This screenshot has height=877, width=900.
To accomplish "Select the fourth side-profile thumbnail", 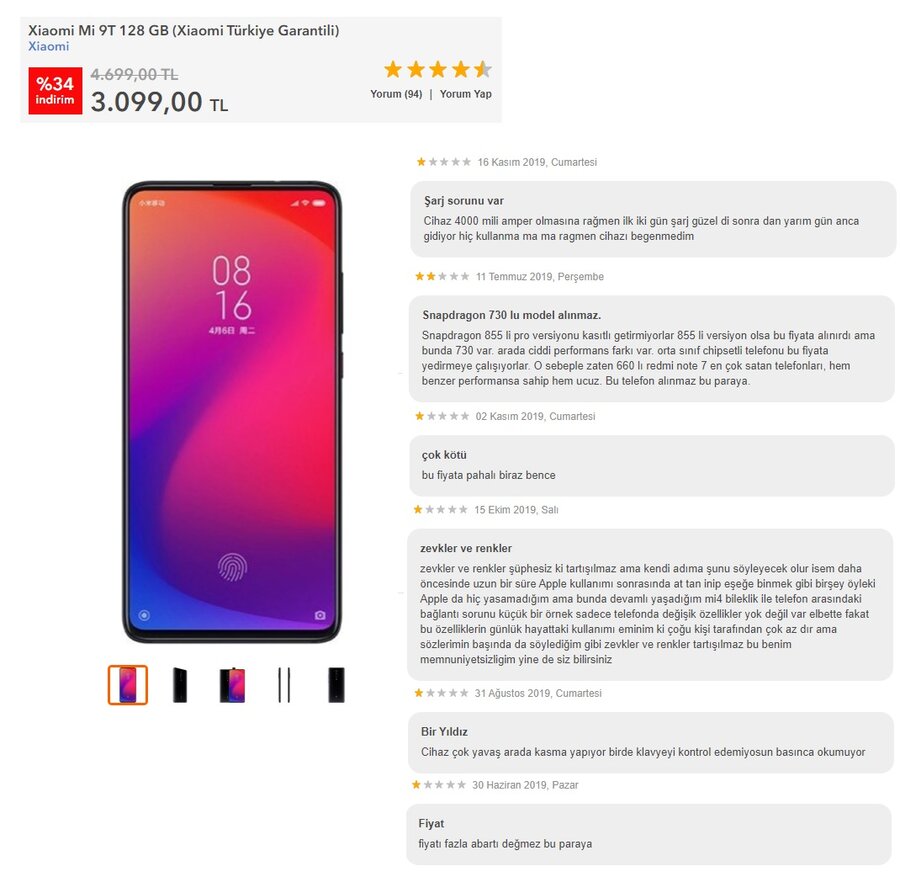I will (x=284, y=685).
